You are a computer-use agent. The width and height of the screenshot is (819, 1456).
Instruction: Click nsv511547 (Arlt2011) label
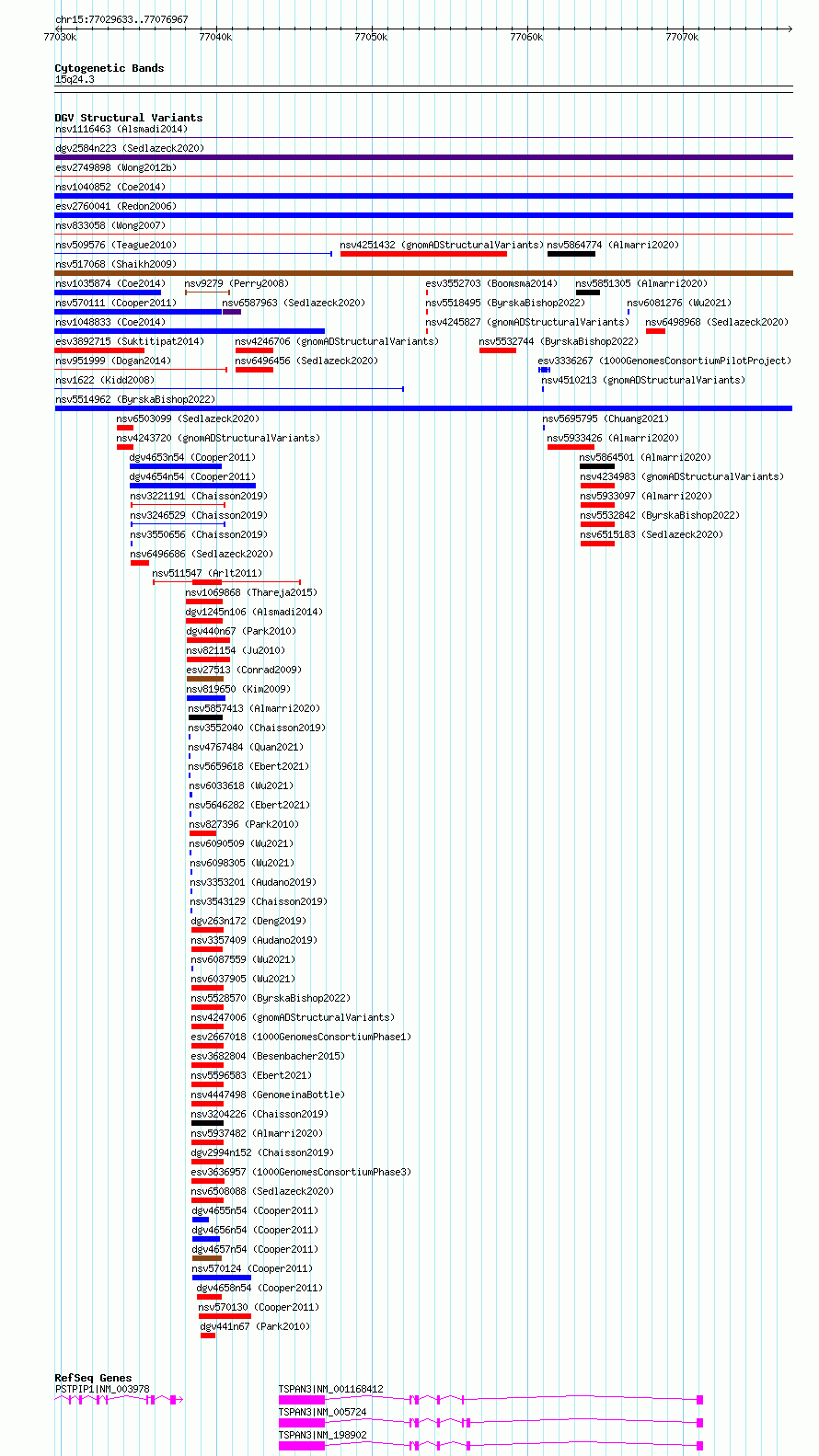point(207,573)
